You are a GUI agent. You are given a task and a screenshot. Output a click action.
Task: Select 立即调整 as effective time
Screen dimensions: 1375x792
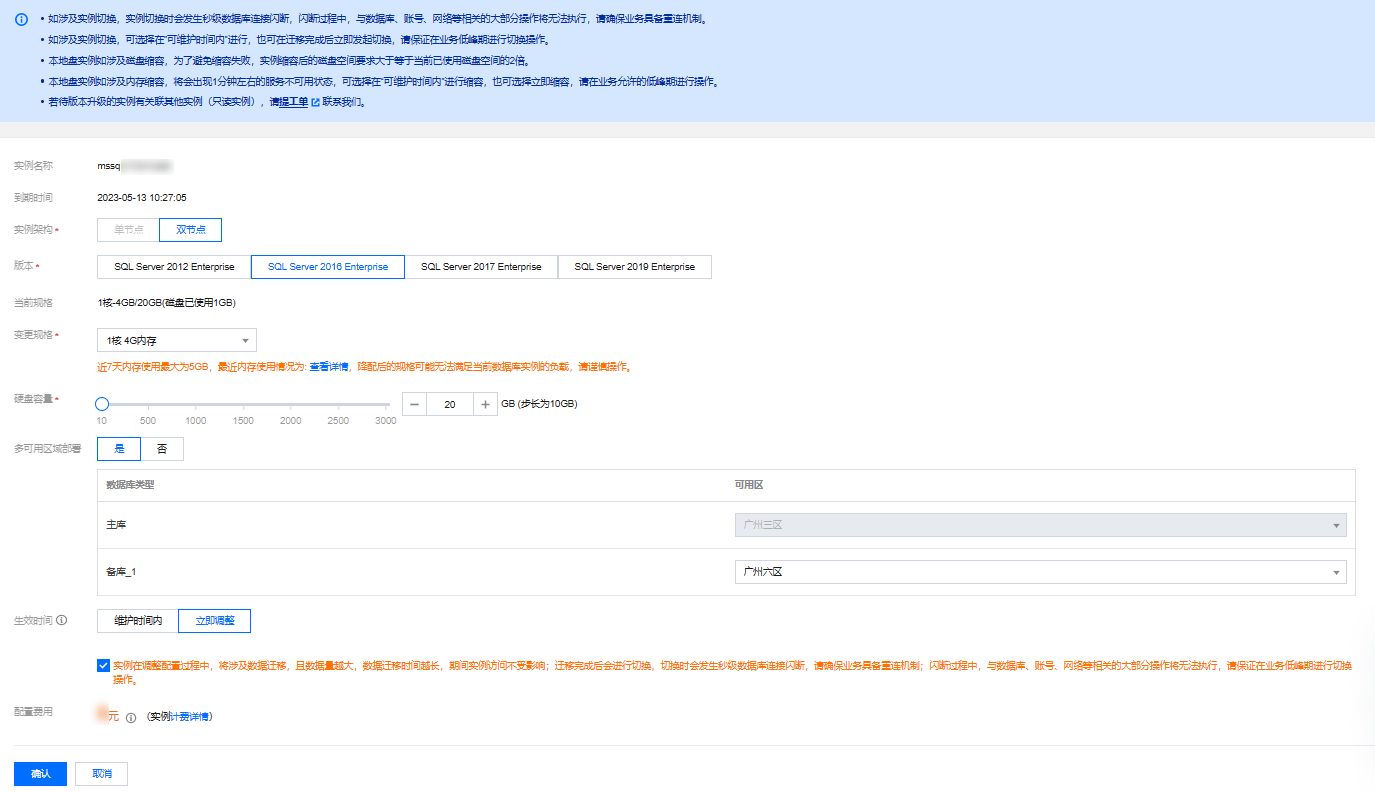pyautogui.click(x=214, y=621)
